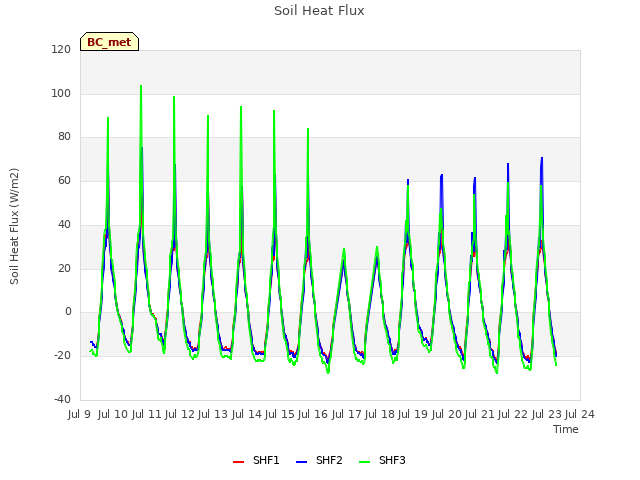Select the BC_met annotation label
Viewport: 640px width, 480px height.
point(109,42)
